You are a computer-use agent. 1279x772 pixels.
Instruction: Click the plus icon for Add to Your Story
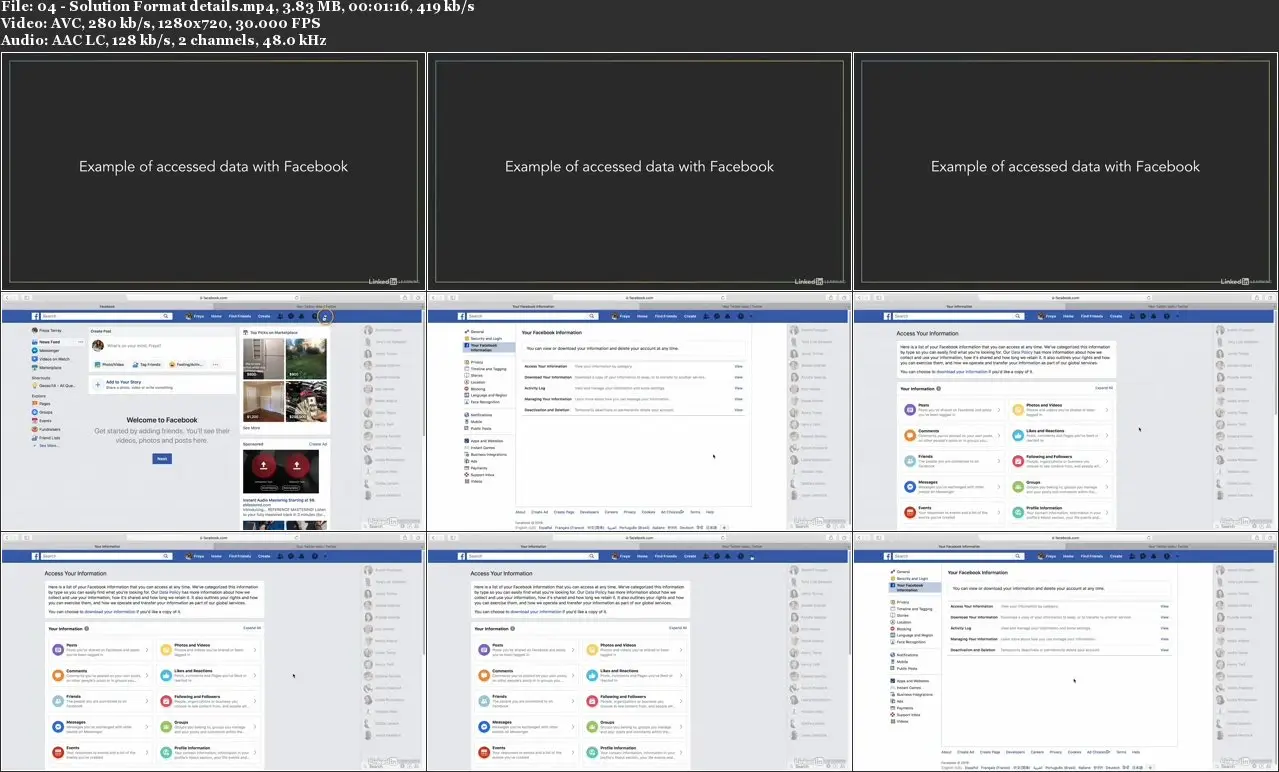pyautogui.click(x=98, y=385)
